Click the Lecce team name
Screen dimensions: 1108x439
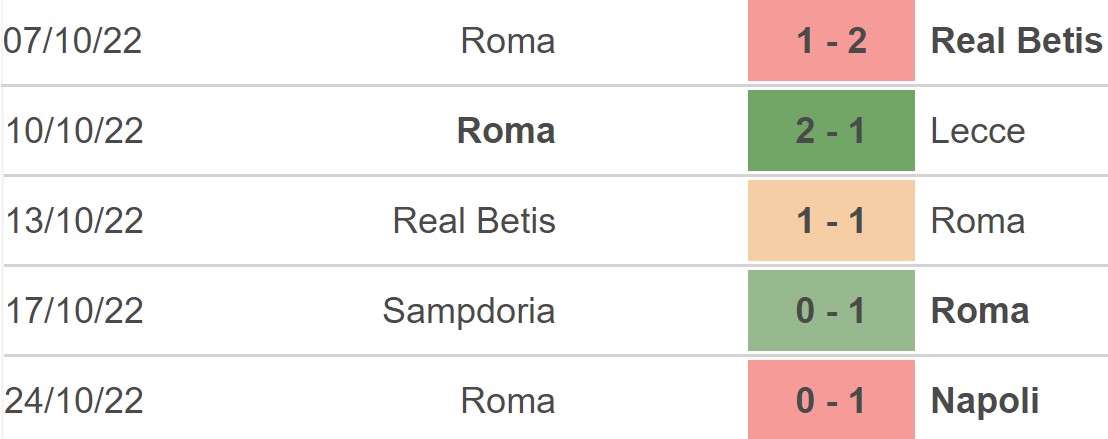978,131
